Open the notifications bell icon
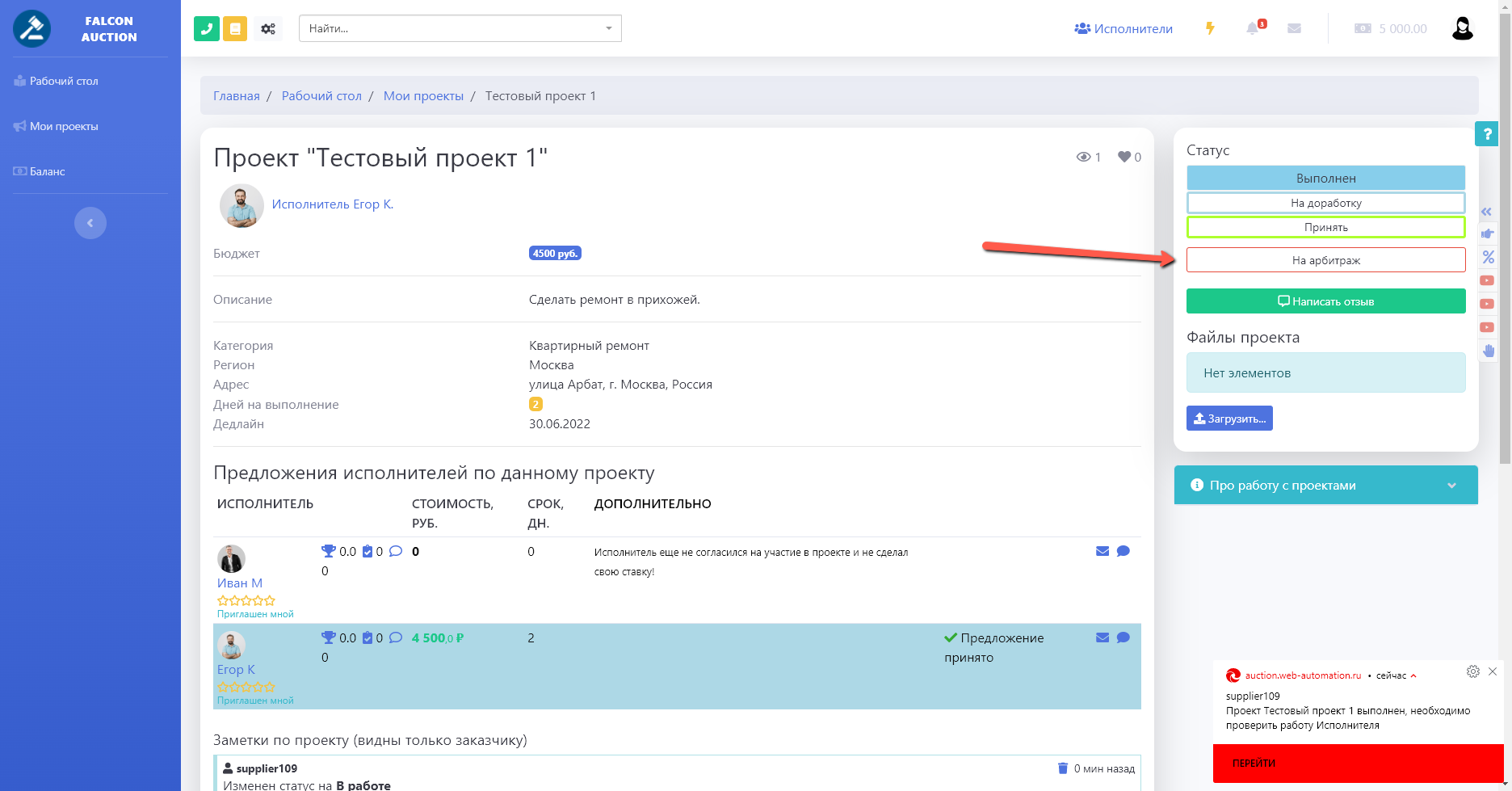Viewport: 1512px width, 791px height. [x=1253, y=28]
